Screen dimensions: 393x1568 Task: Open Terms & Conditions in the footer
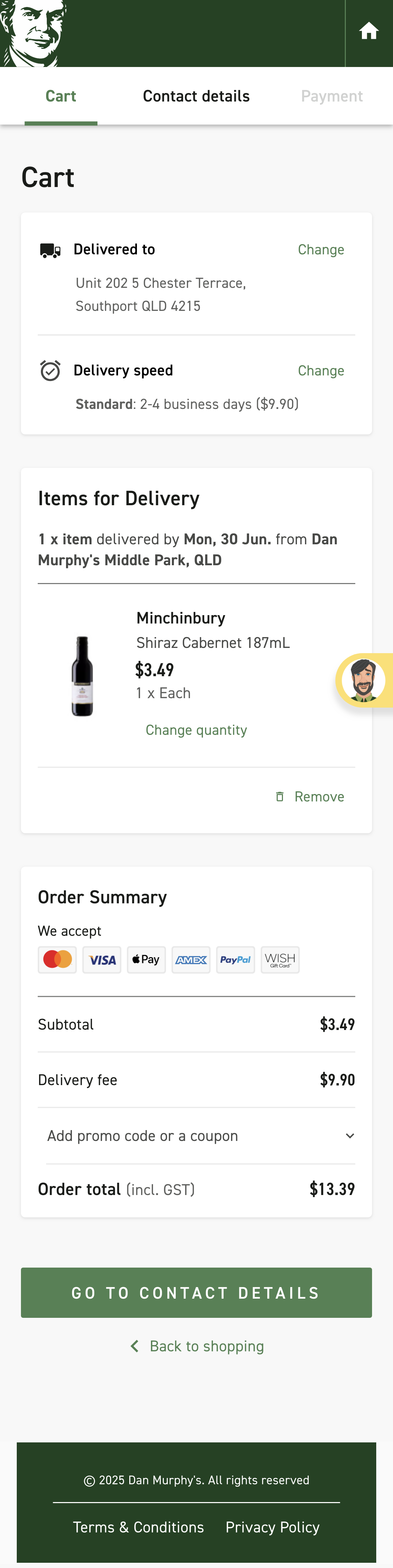coord(139,1526)
